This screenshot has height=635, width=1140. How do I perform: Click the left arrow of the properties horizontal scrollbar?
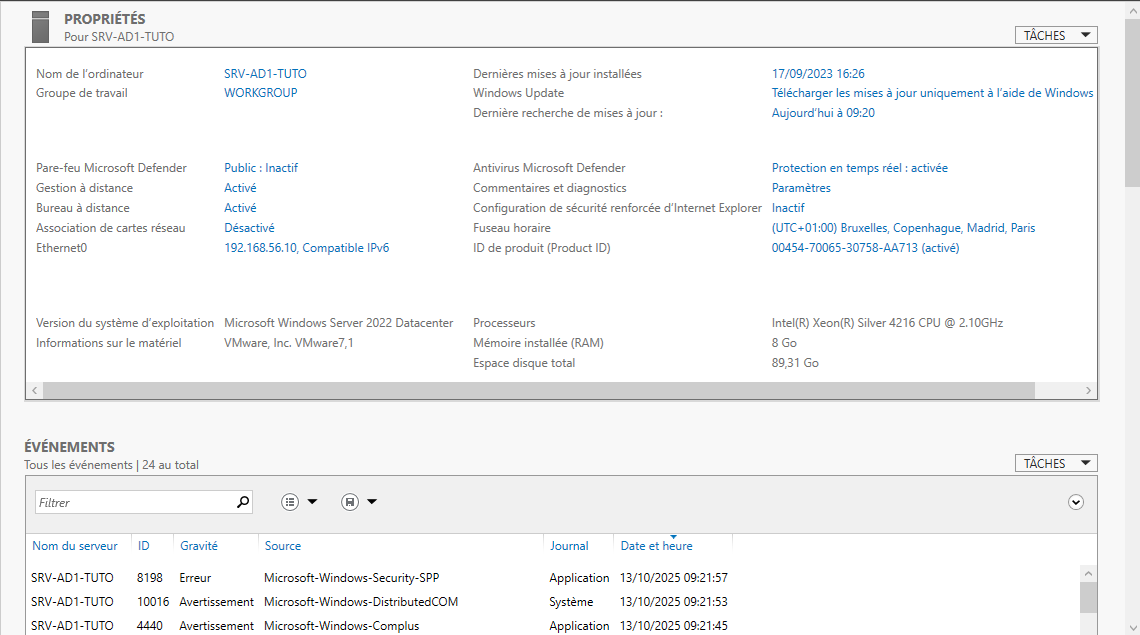click(33, 390)
